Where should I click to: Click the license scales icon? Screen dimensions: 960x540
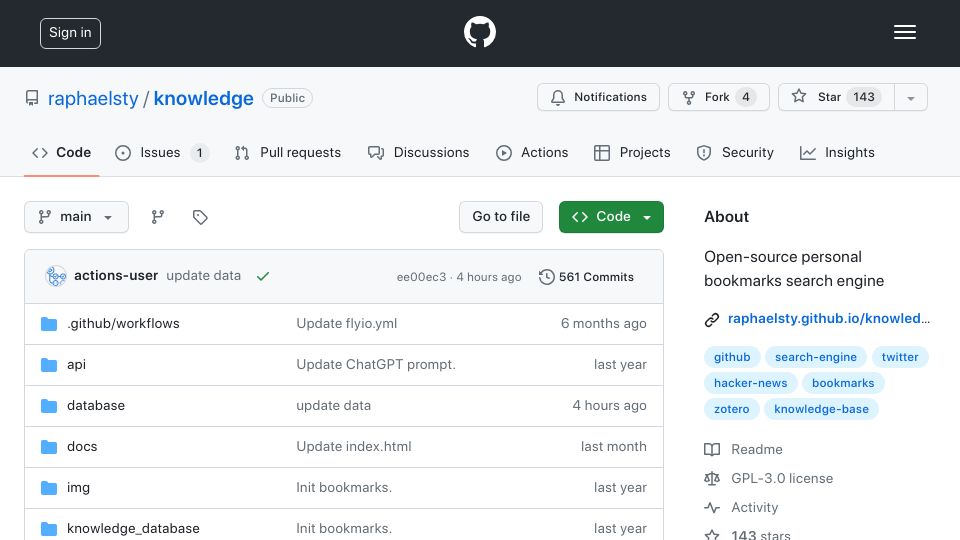coord(712,478)
